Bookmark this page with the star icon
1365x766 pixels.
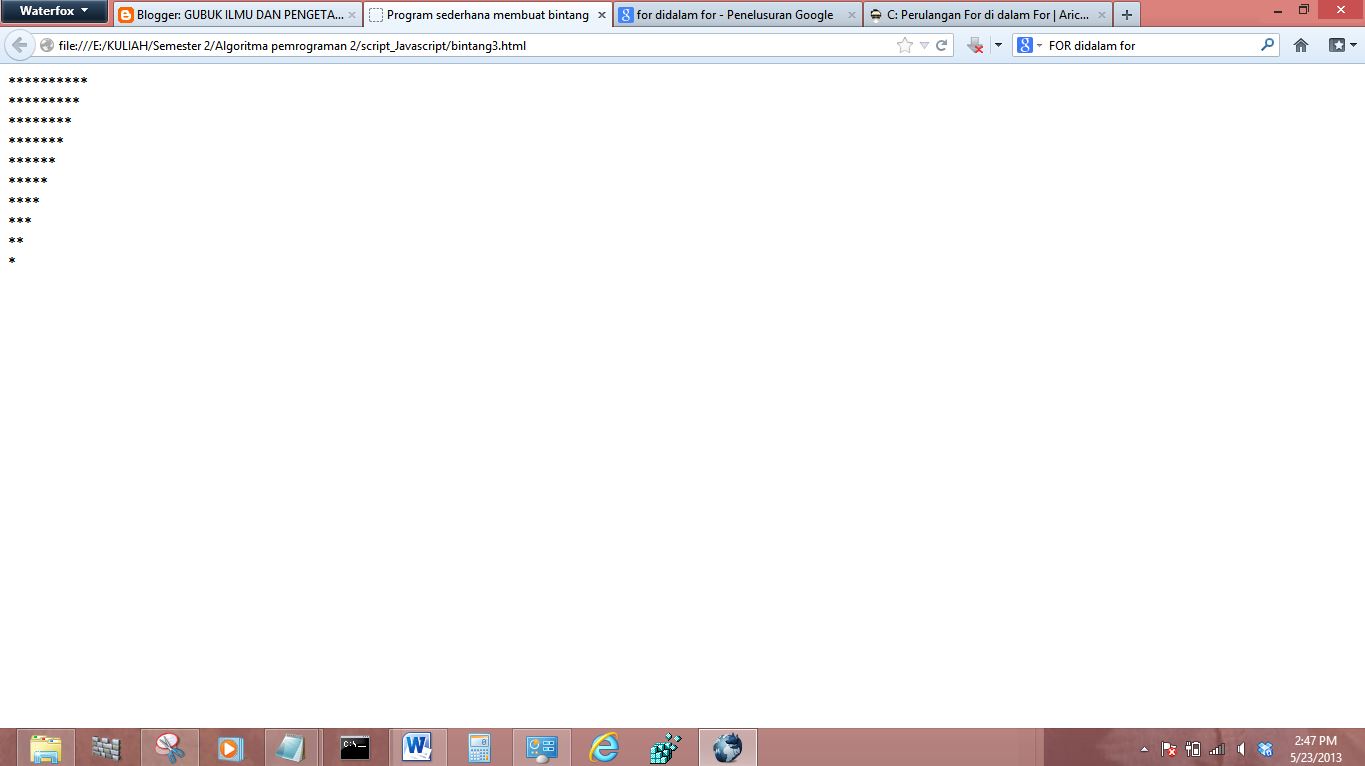905,45
